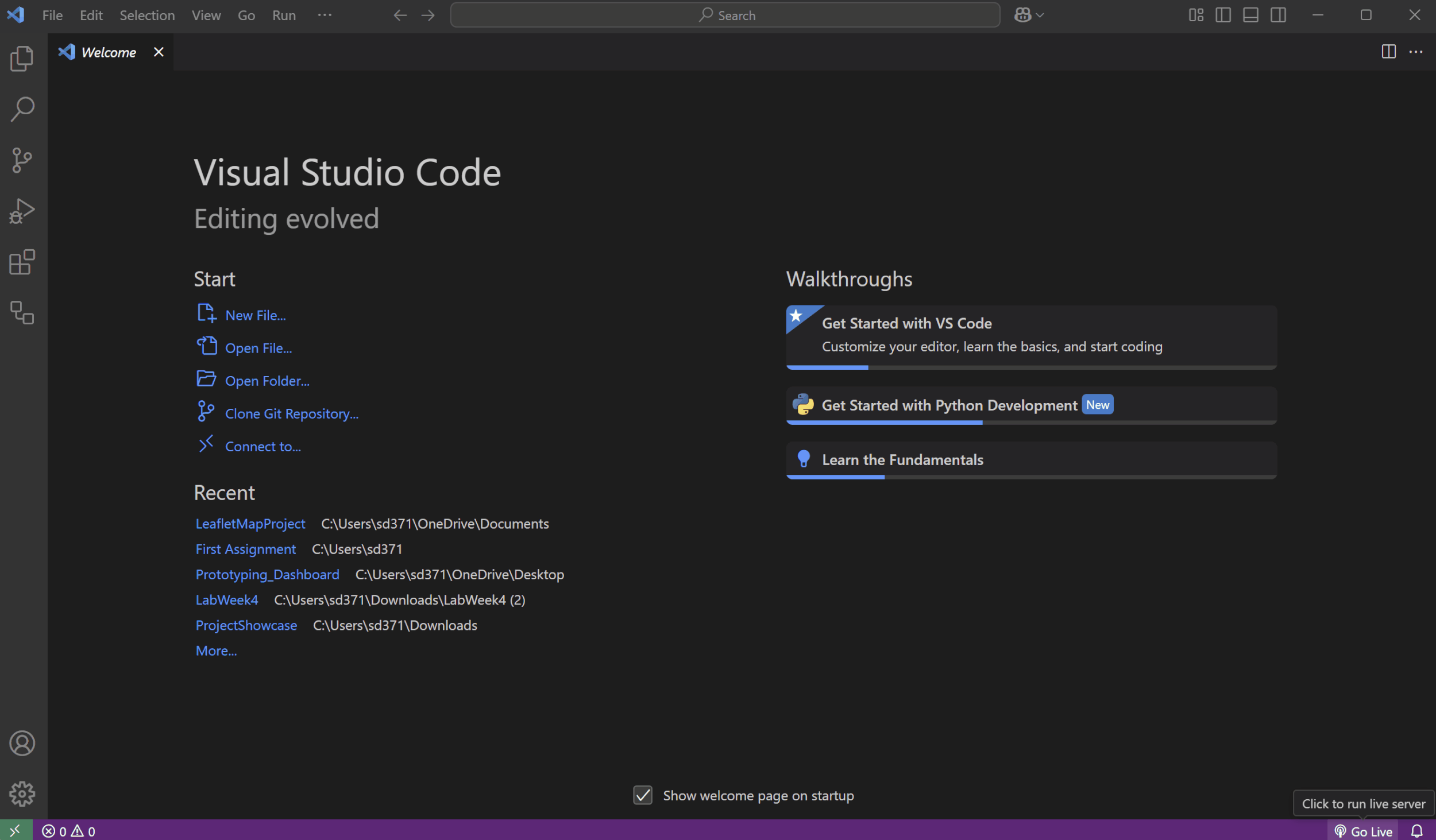Click the Accounts icon in the activity bar

point(22,743)
